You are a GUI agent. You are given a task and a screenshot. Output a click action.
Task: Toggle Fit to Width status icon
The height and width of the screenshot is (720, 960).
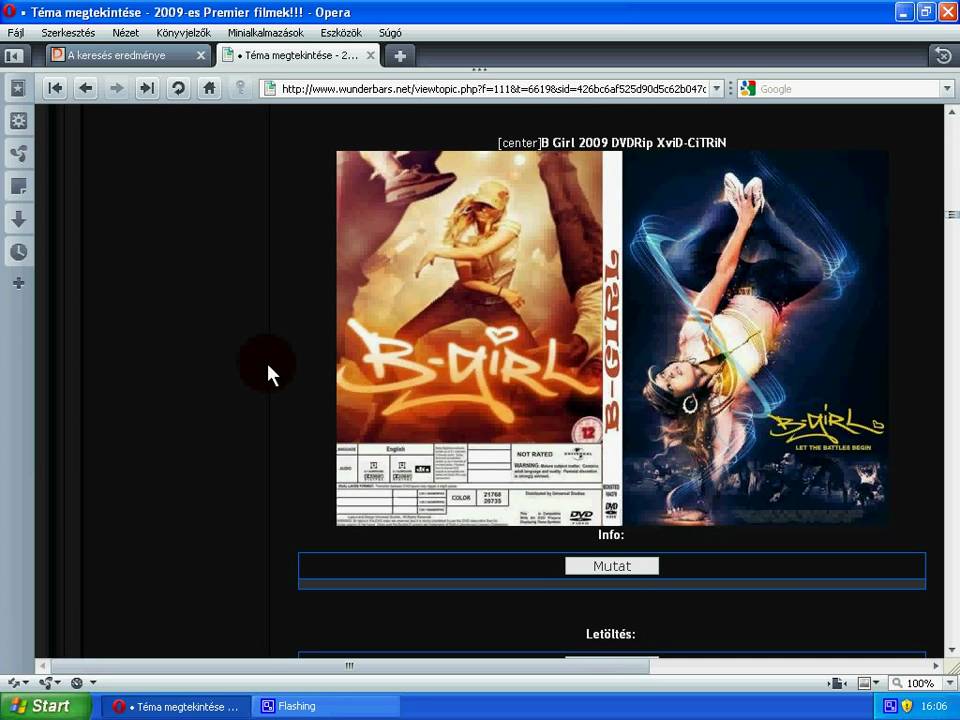pos(837,683)
